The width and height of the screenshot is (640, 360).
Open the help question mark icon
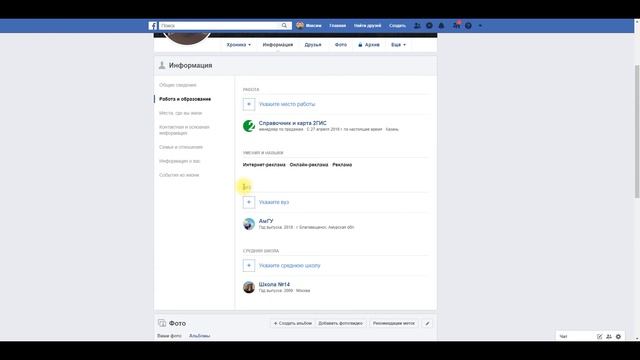[x=469, y=26]
